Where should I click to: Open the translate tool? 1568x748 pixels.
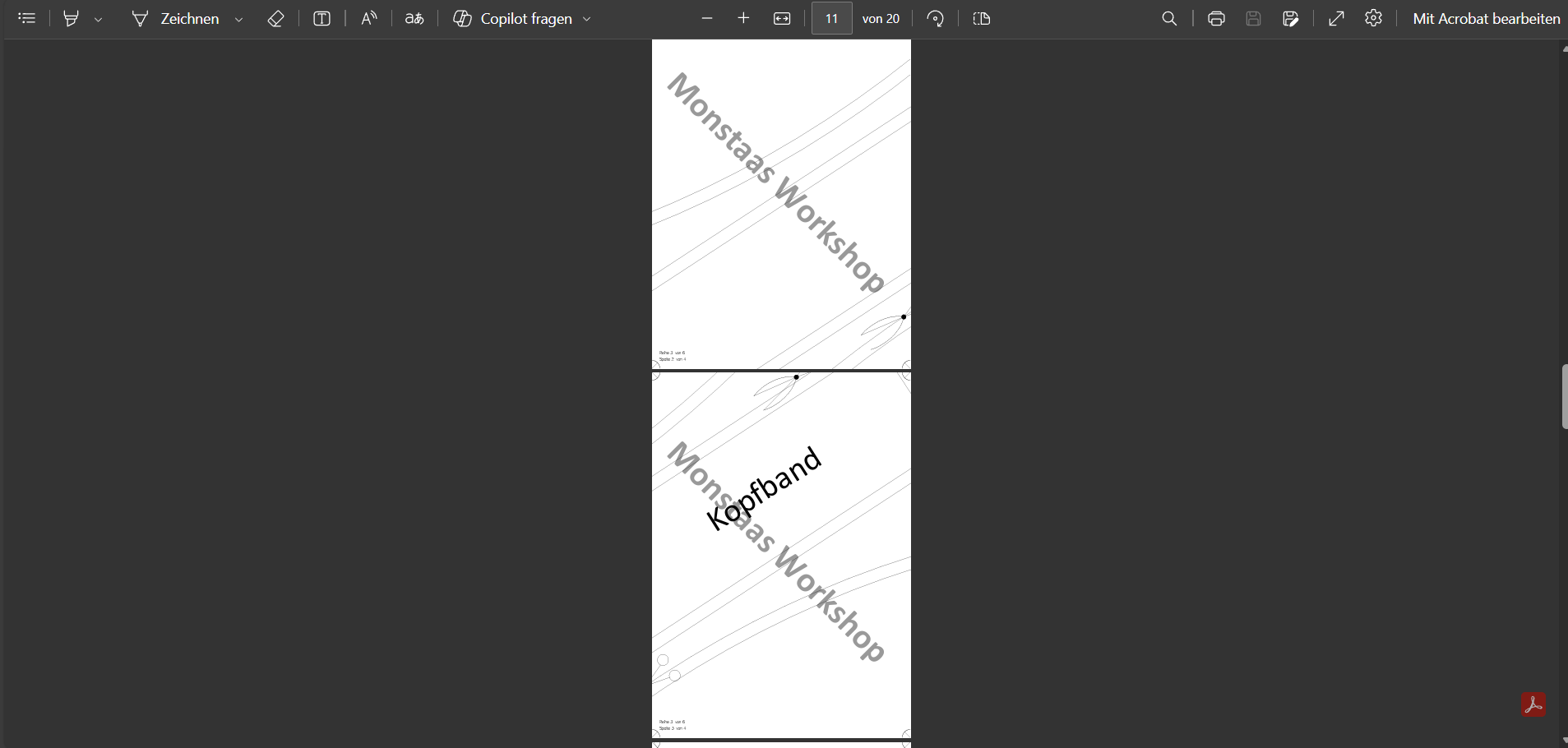click(415, 18)
